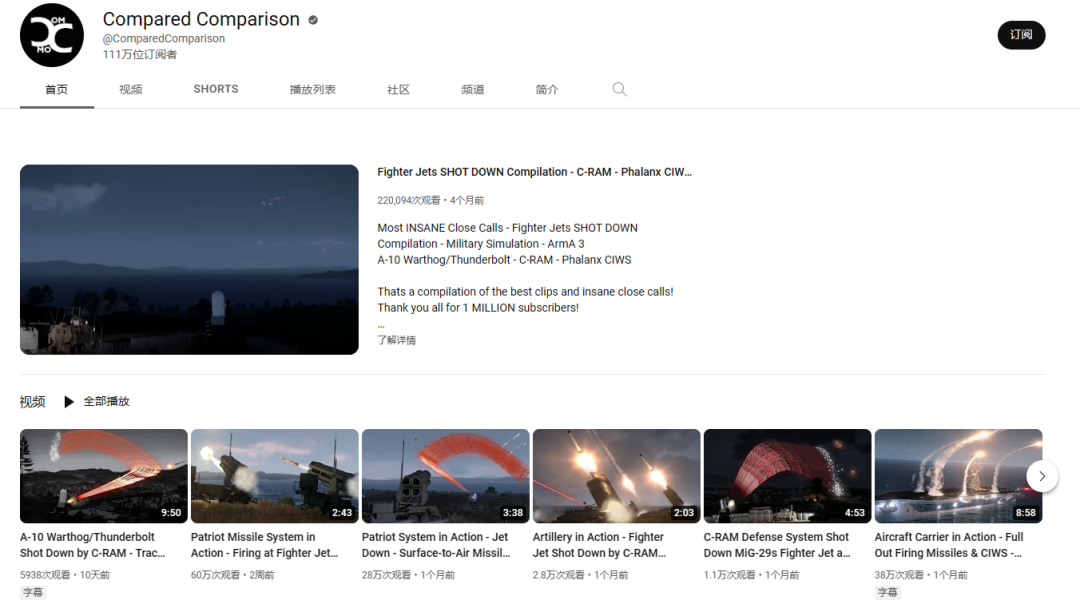Click the Compared Comparison channel avatar logo
The height and width of the screenshot is (612, 1080).
(x=52, y=35)
